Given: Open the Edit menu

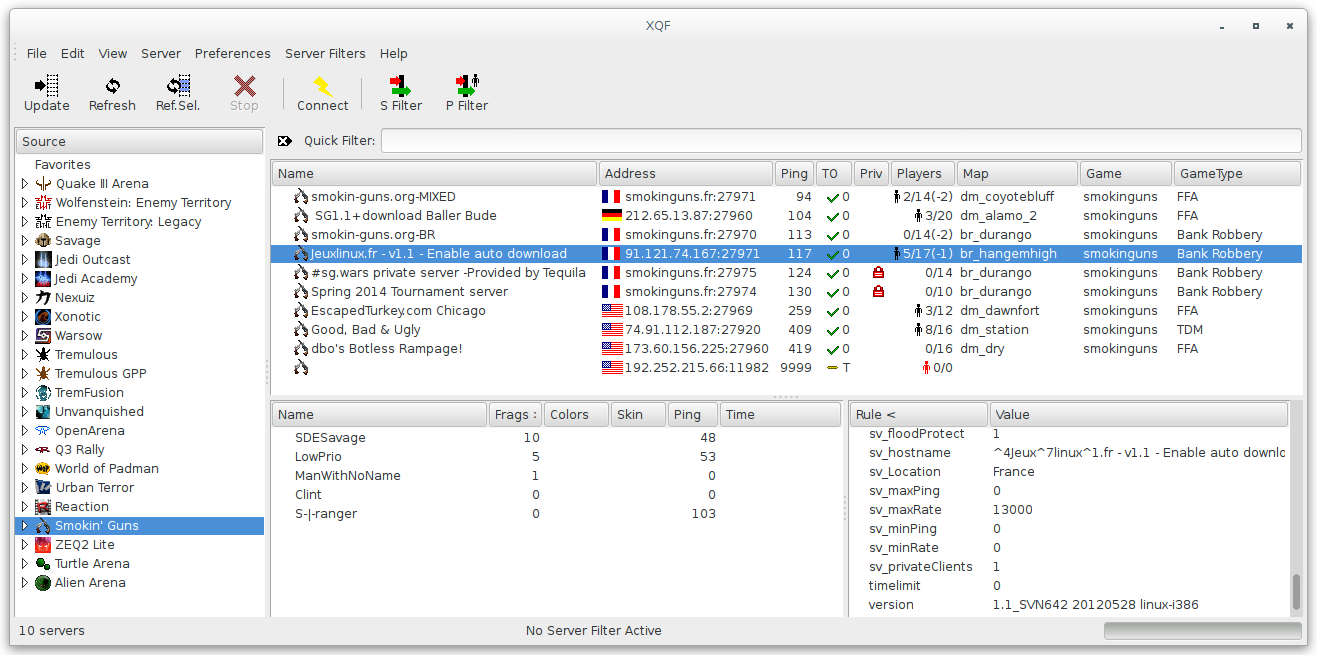Looking at the screenshot, I should pyautogui.click(x=72, y=54).
